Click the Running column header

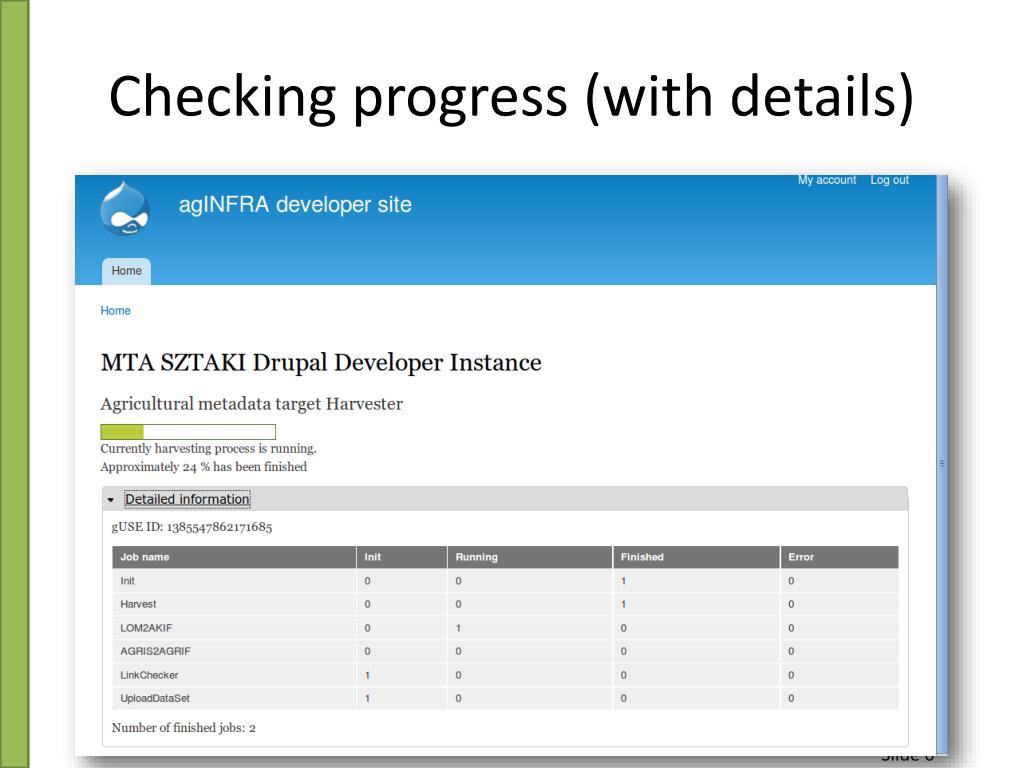coord(530,557)
